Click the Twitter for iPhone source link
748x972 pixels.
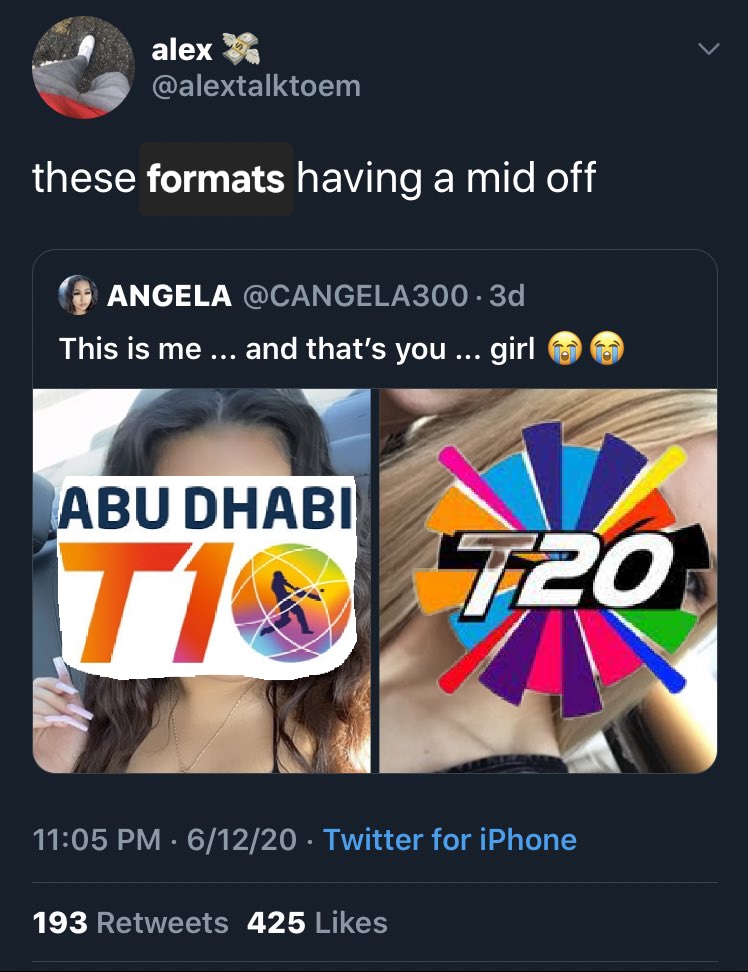point(450,839)
